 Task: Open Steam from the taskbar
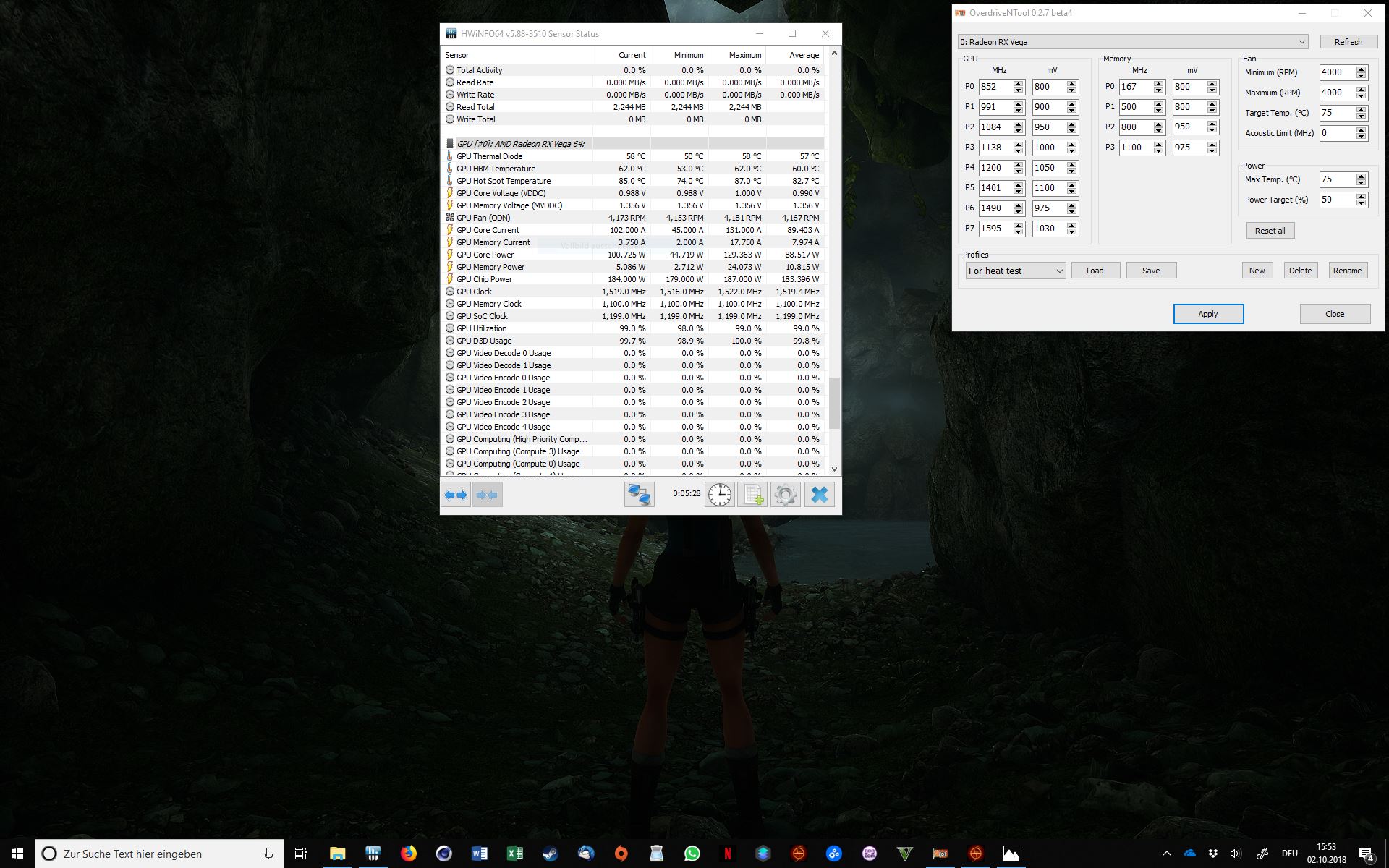[x=551, y=854]
